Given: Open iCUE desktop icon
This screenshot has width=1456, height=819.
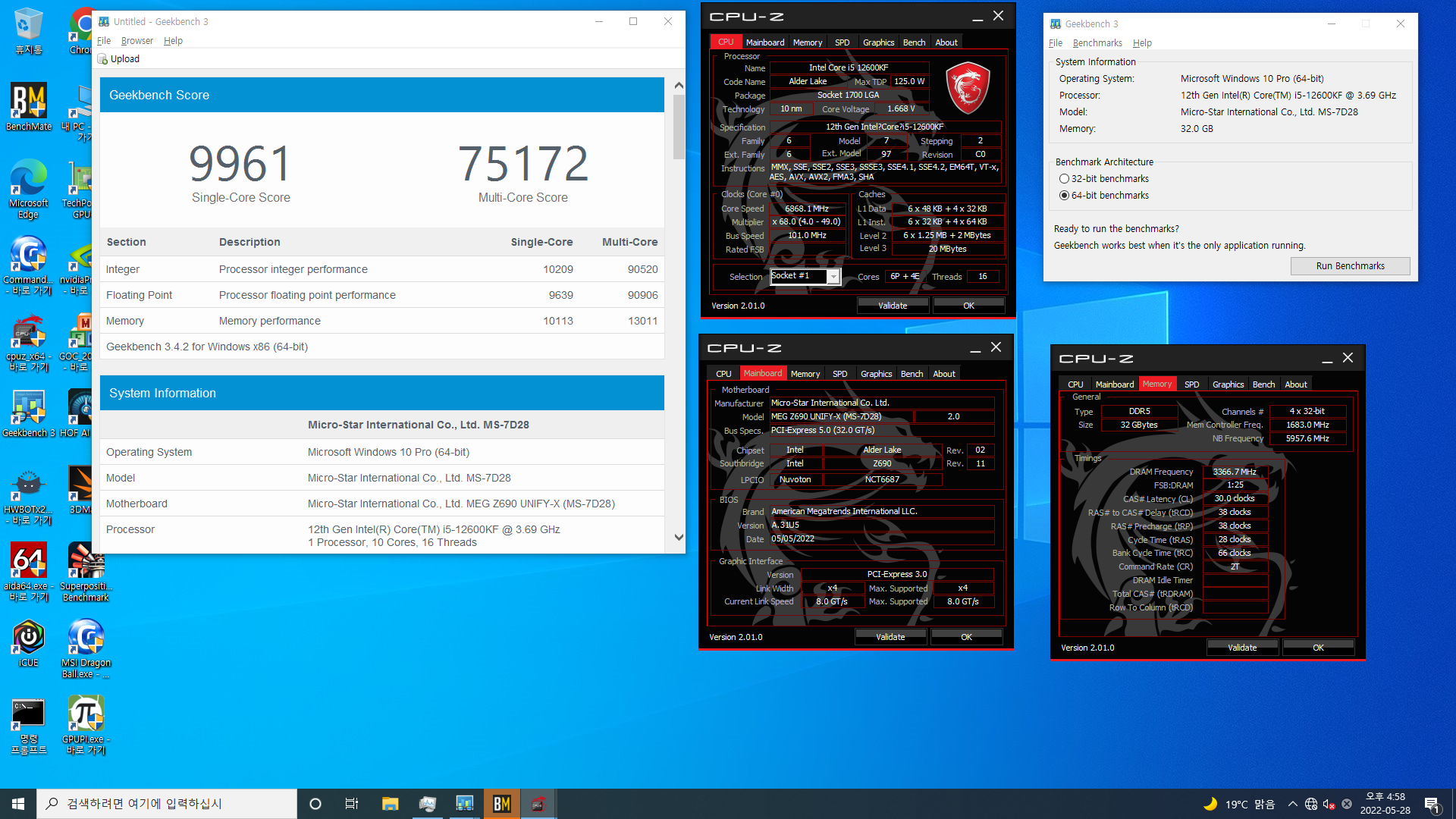Looking at the screenshot, I should click(28, 643).
